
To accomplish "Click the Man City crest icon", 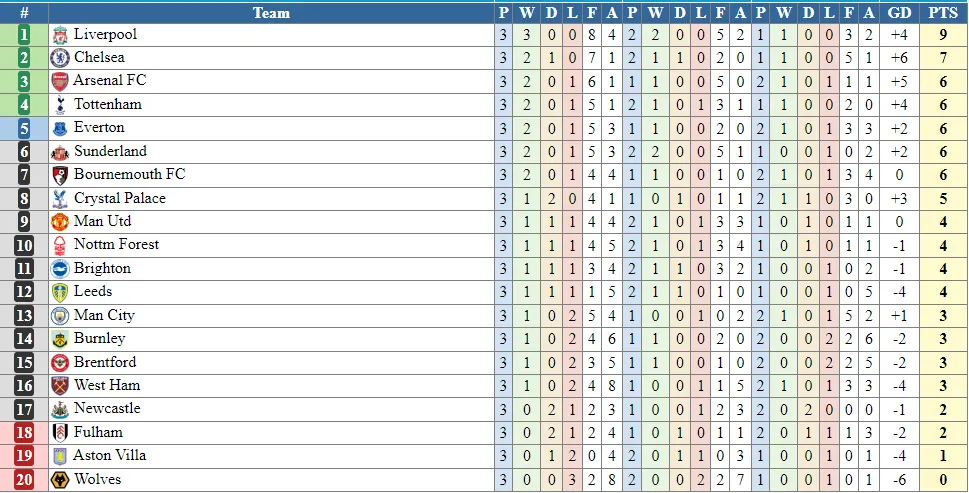I will [x=60, y=316].
